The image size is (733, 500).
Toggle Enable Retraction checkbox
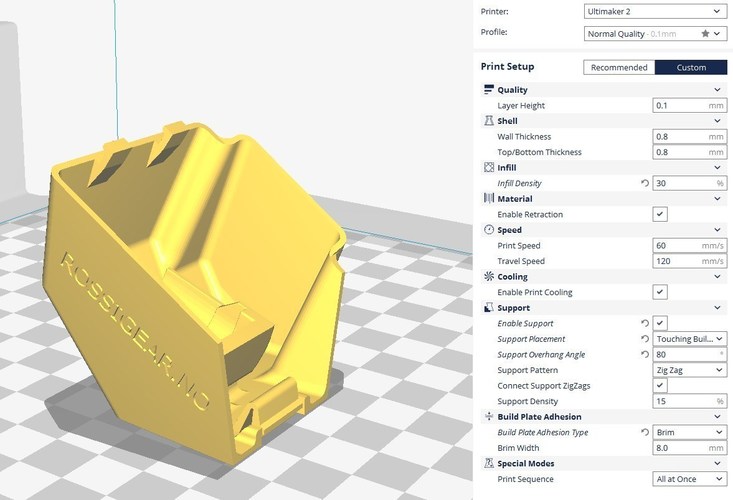pyautogui.click(x=660, y=214)
